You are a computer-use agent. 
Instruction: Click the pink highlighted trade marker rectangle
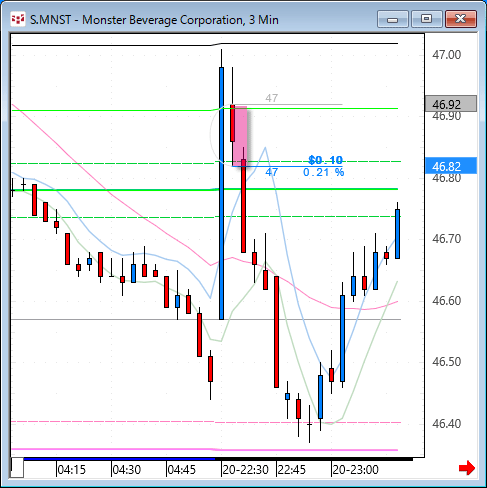point(240,136)
